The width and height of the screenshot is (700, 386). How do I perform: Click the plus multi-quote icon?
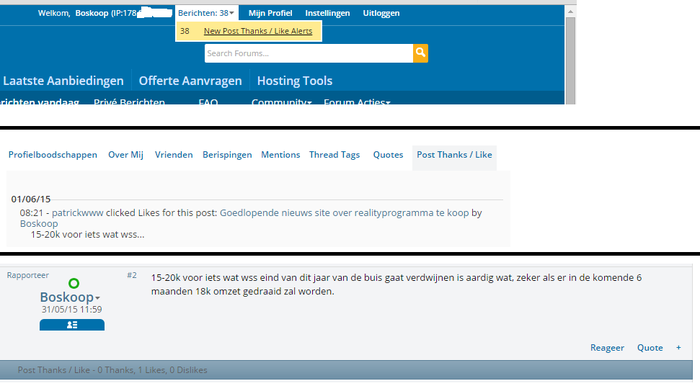[x=678, y=348]
